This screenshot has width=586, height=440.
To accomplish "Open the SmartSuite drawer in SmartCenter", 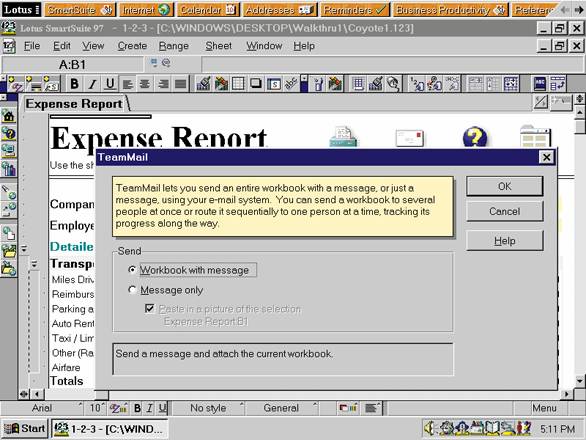I will click(80, 10).
